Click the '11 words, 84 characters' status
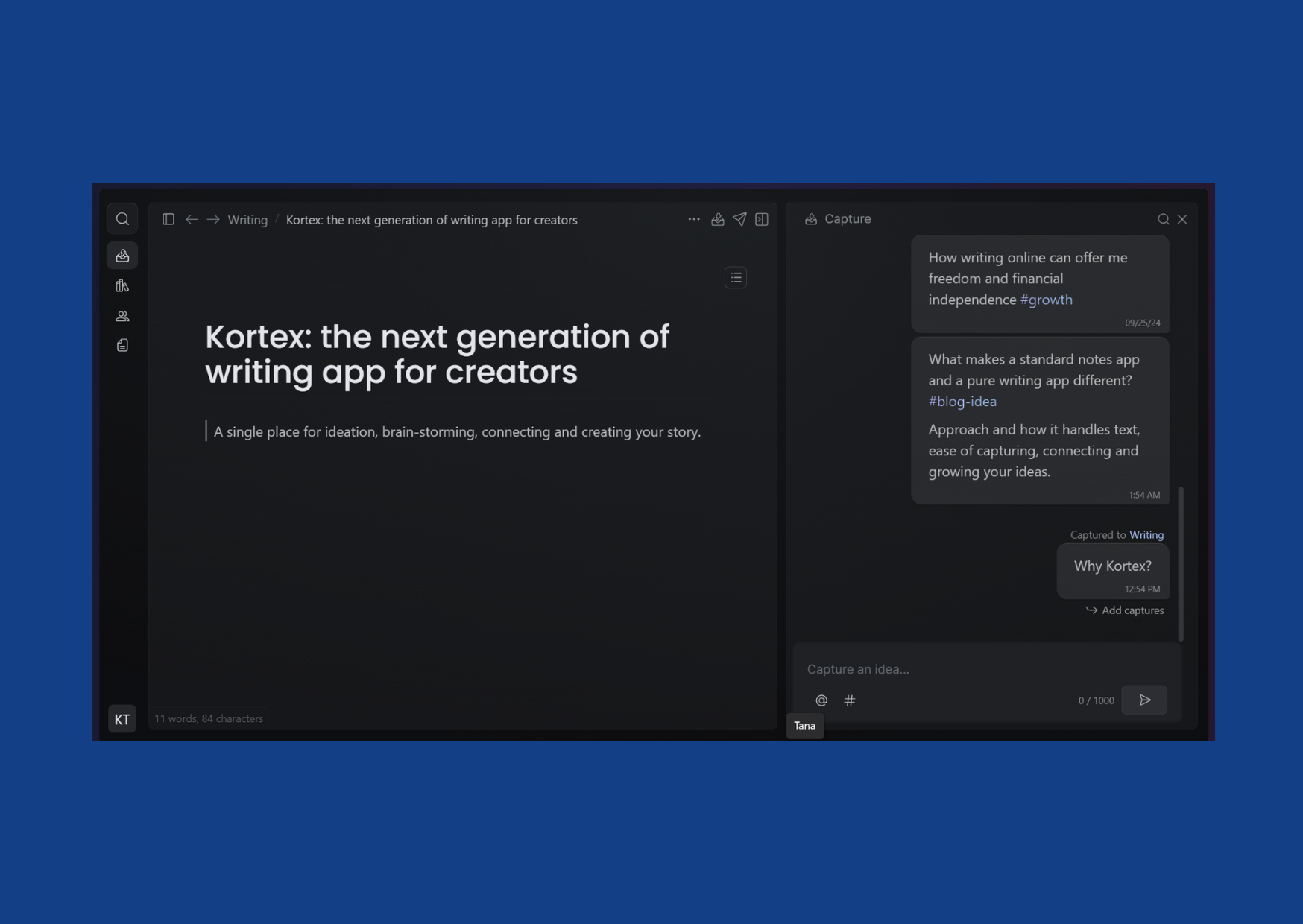Viewport: 1303px width, 924px height. [x=209, y=719]
